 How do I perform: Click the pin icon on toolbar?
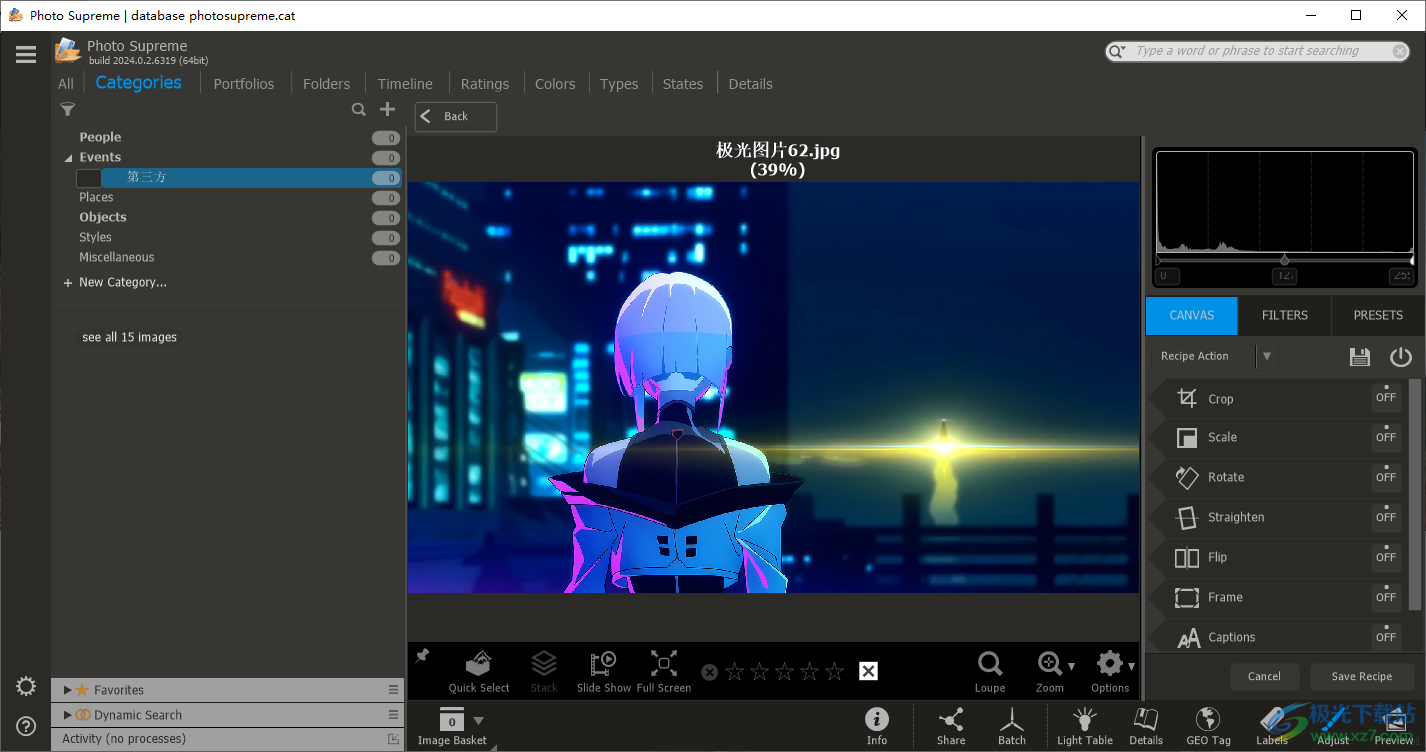click(x=422, y=656)
